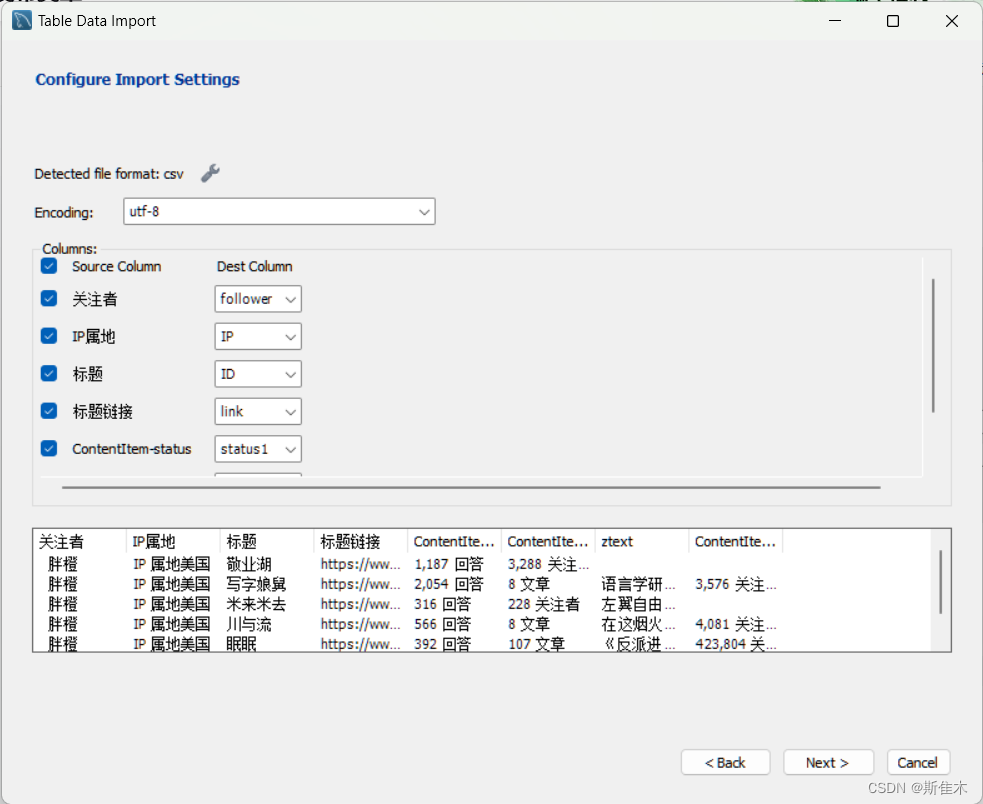
Task: Disable import of the 关注者 column
Action: tap(48, 298)
